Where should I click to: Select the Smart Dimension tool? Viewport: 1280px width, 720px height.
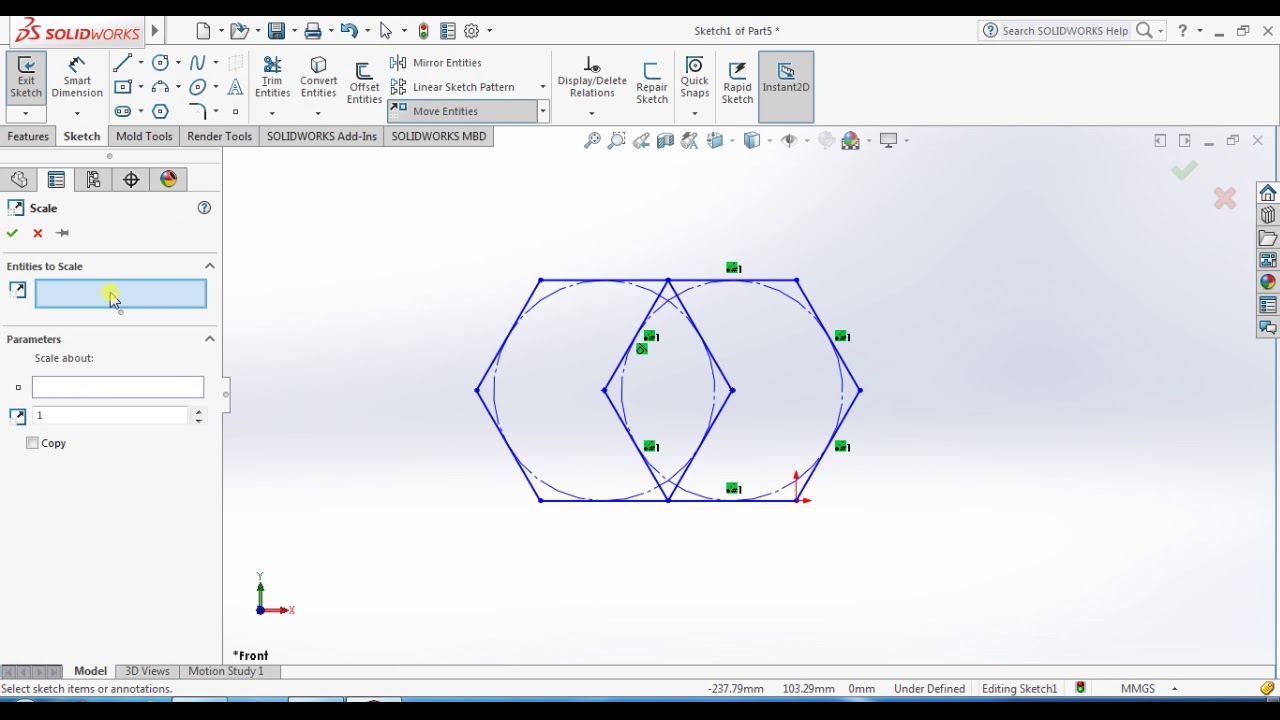[77, 78]
